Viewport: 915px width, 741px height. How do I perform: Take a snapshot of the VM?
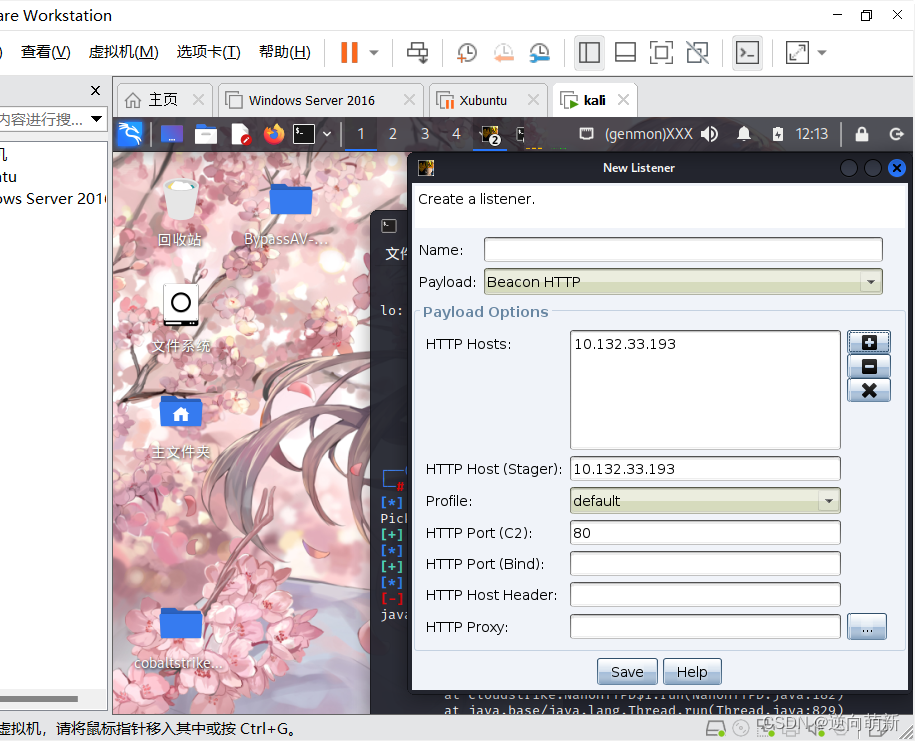point(467,53)
